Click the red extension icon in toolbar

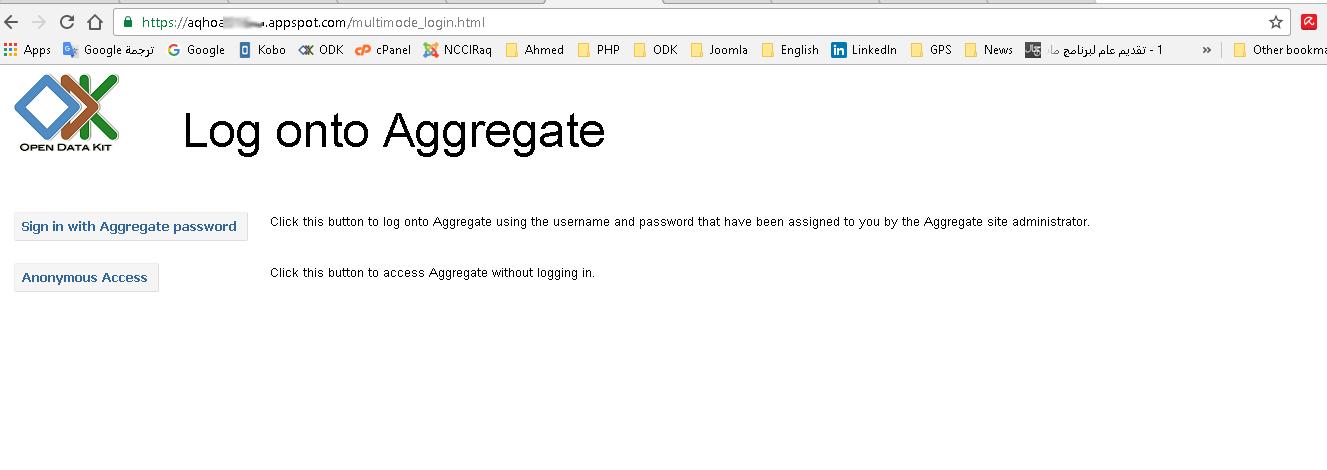click(x=1309, y=22)
